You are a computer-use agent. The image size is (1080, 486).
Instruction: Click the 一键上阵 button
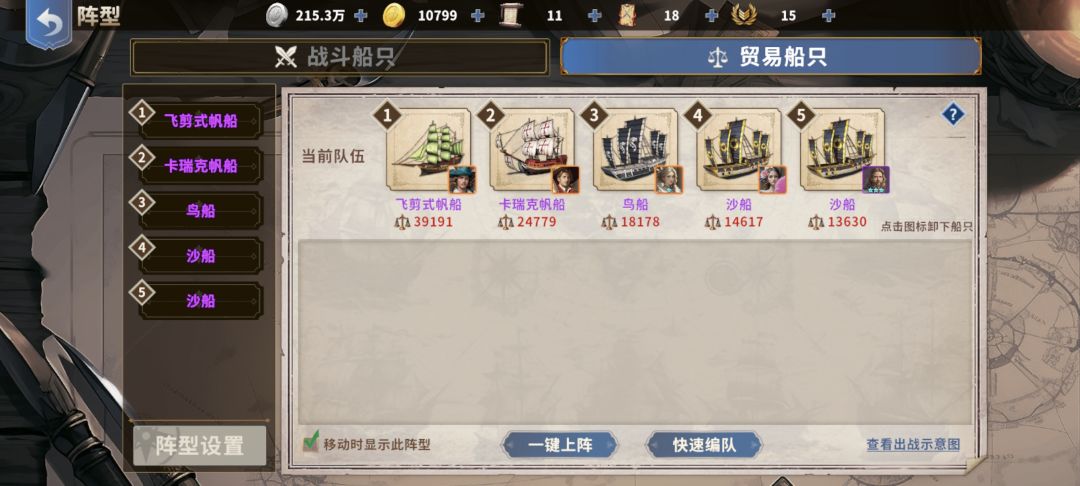pos(560,445)
